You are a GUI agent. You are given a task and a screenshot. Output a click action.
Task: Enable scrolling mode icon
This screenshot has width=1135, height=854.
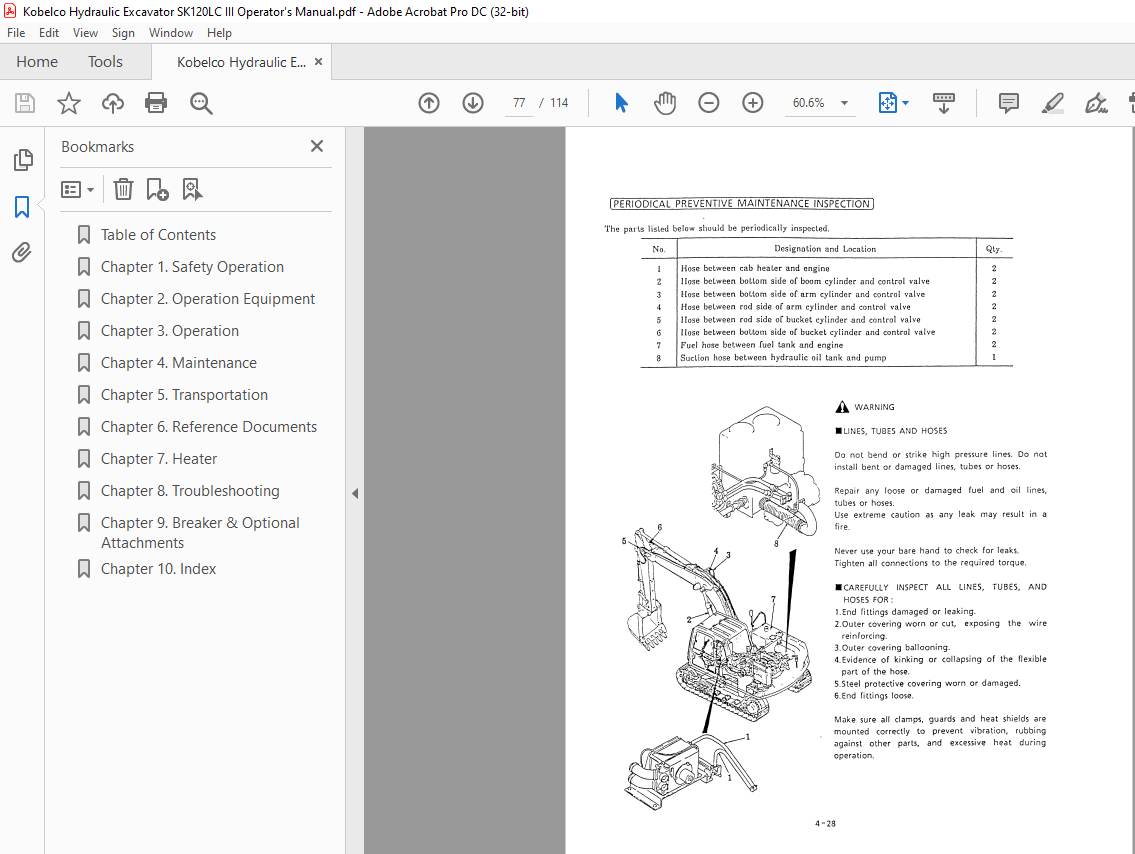944,103
